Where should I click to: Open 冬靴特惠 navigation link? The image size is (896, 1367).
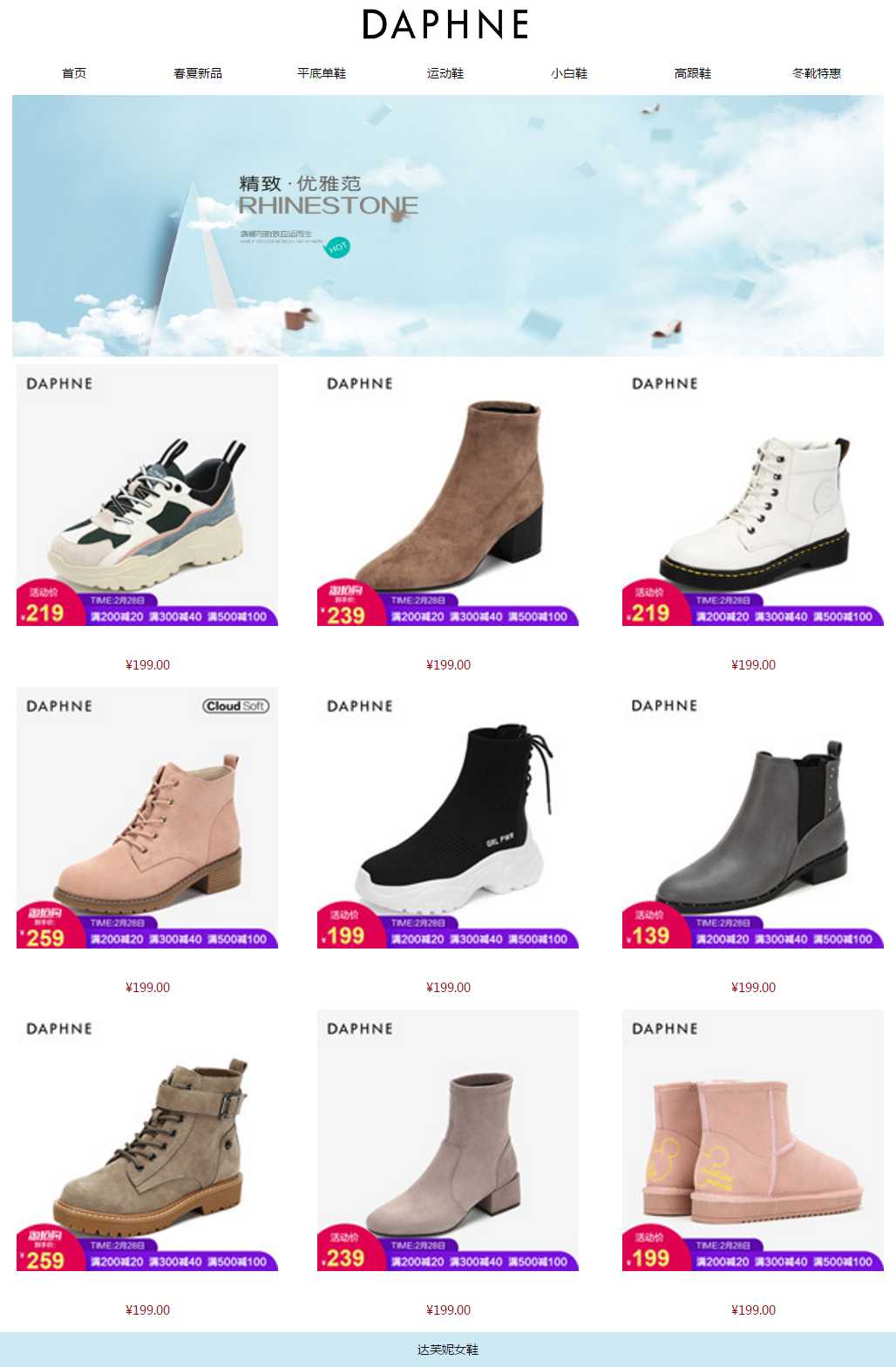tap(817, 73)
